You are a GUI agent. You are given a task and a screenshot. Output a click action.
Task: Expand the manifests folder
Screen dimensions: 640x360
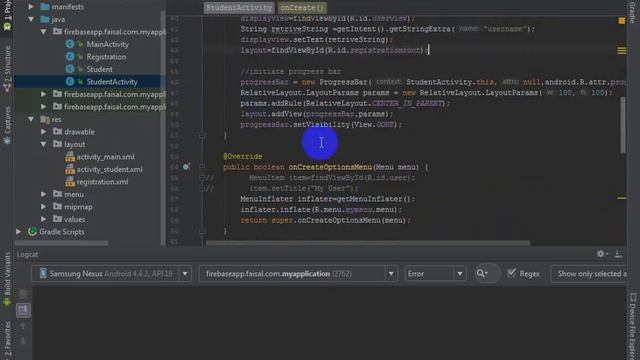31,7
